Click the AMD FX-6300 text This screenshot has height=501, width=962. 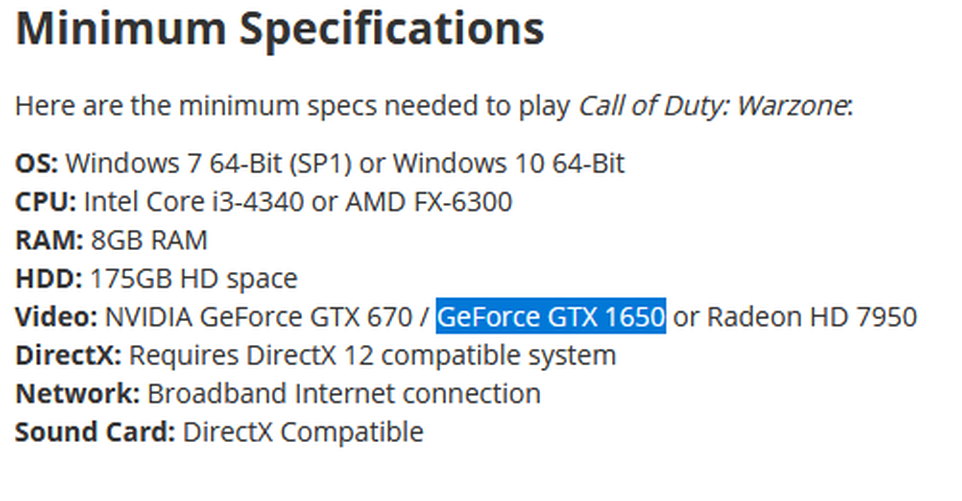(x=428, y=202)
